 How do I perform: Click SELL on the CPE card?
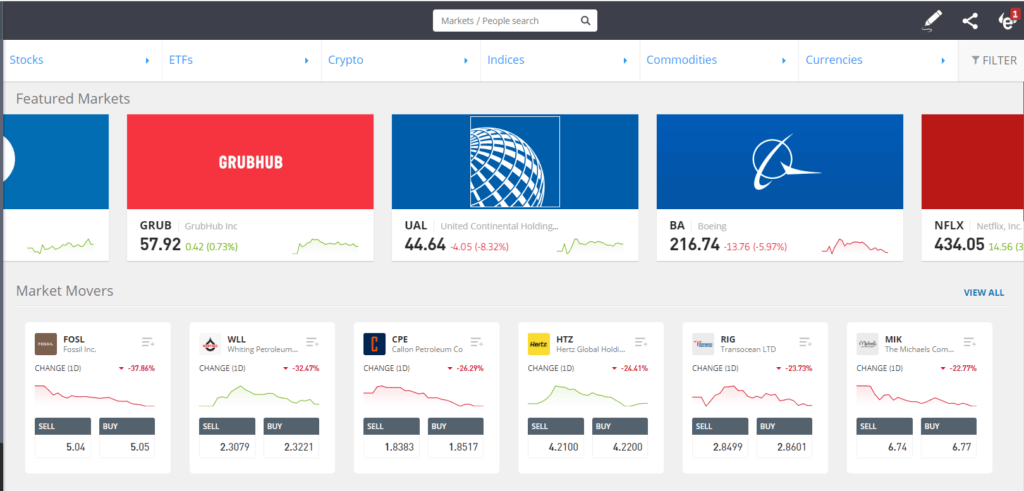pos(391,426)
